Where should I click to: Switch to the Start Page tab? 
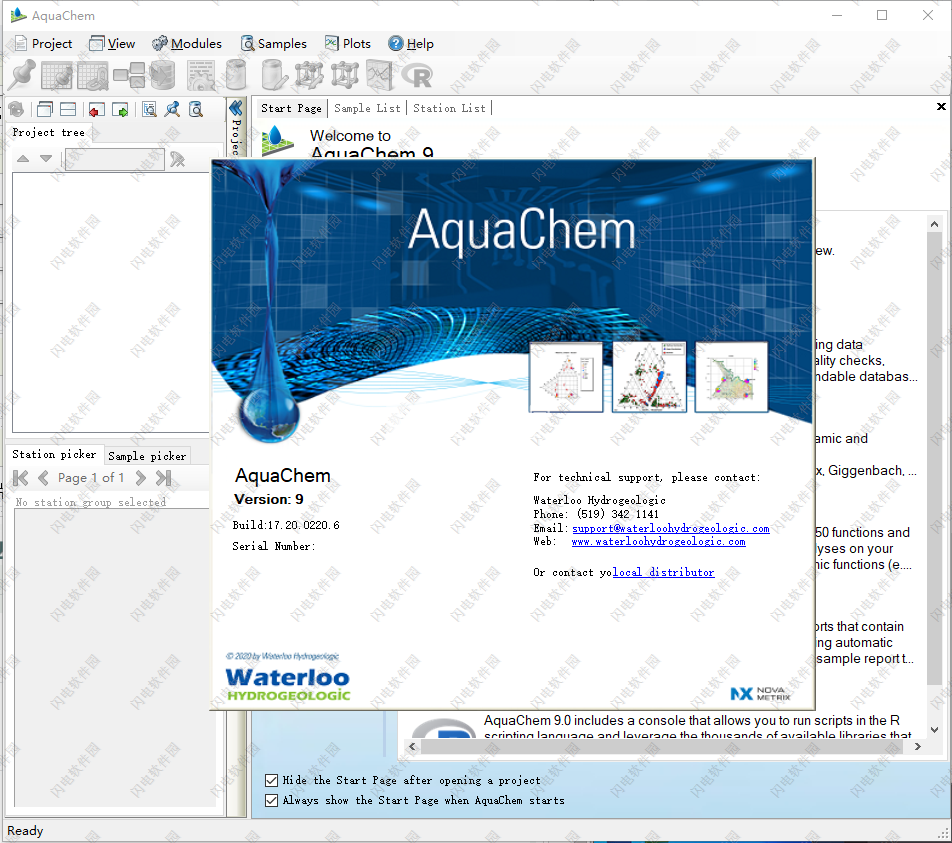point(291,108)
